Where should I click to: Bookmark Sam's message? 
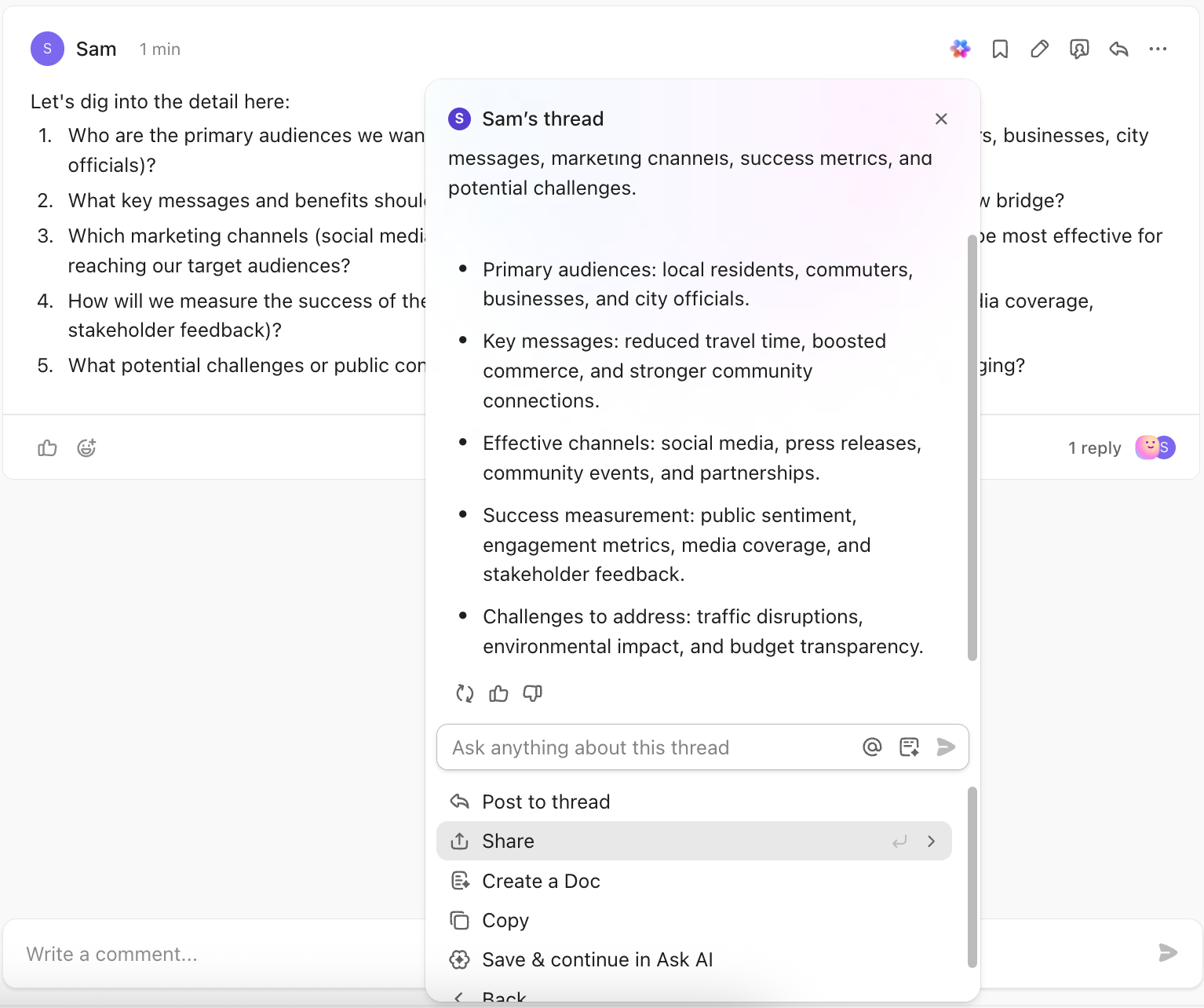(999, 49)
